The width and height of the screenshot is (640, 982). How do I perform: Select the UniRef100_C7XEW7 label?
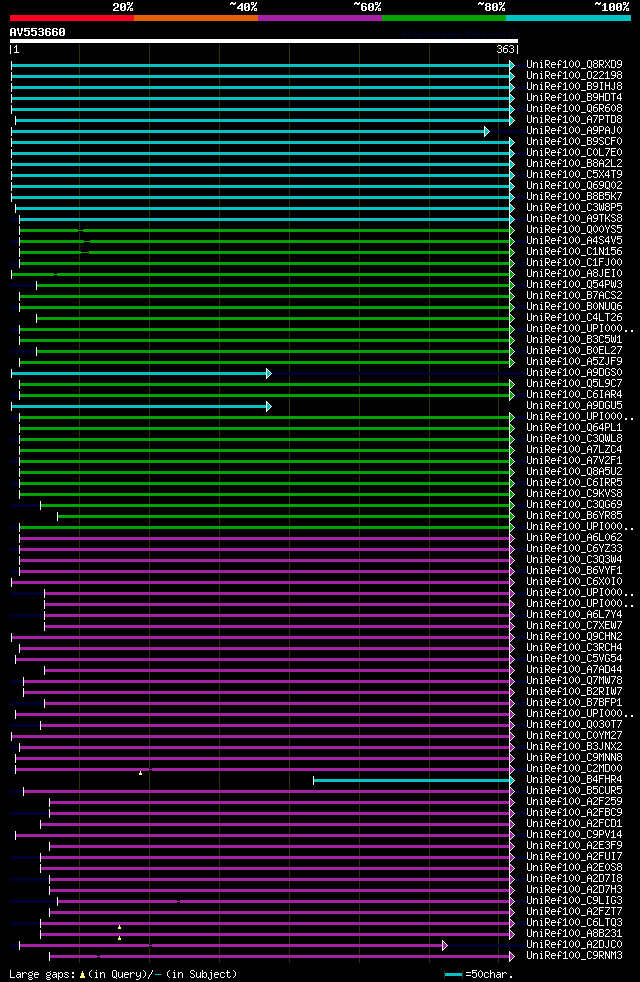click(574, 626)
